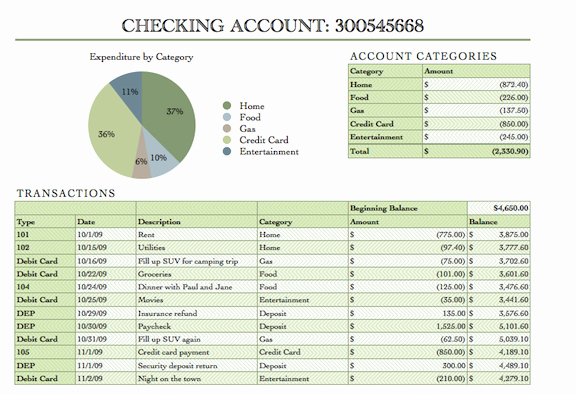Click 'Credit card payment' description cell
The image size is (576, 394).
197,352
